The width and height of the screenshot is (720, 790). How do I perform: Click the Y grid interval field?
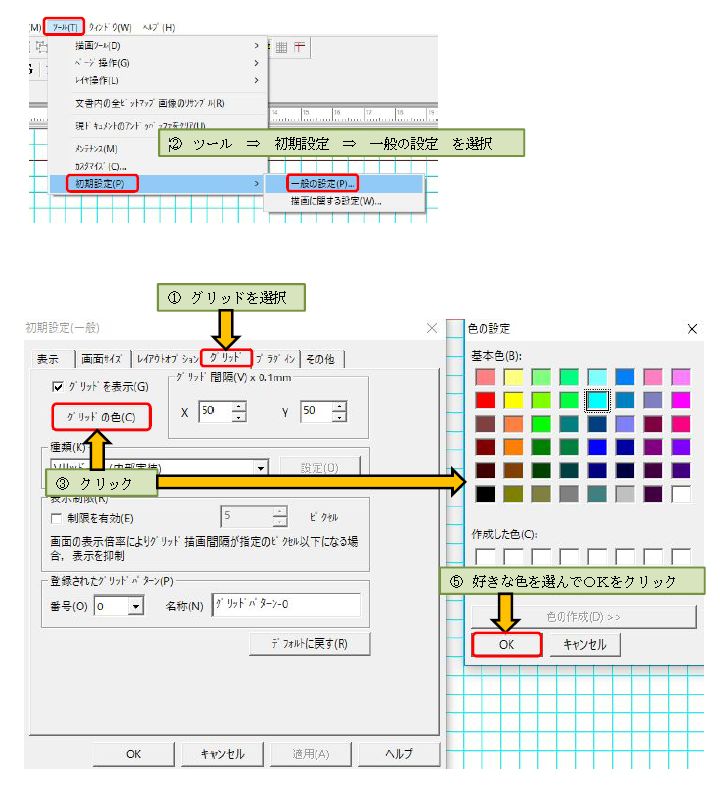(316, 411)
